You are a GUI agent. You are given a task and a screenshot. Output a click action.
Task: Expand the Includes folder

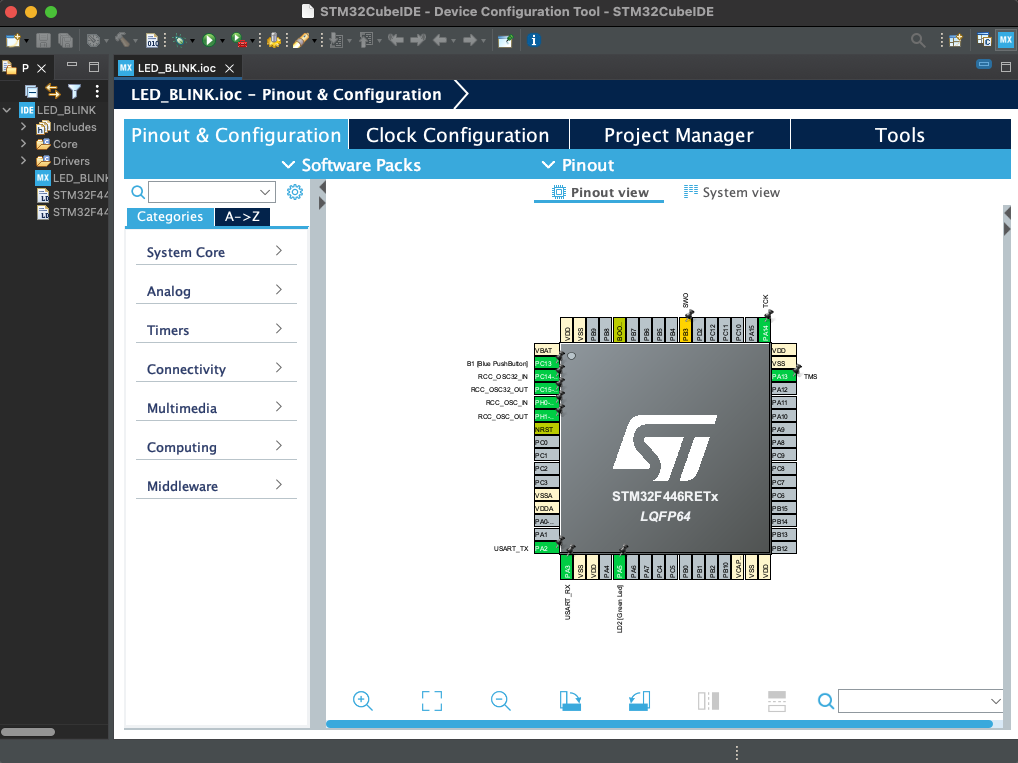tap(23, 127)
